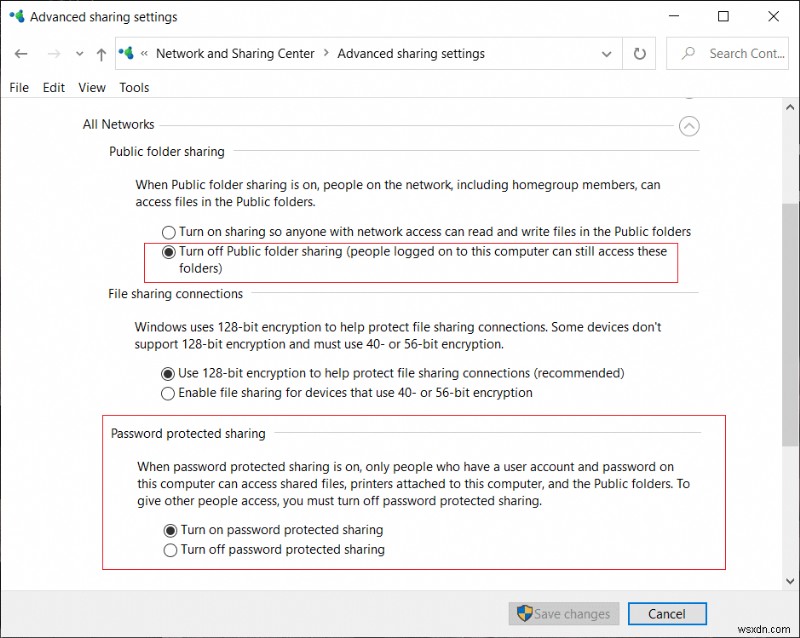Screen dimensions: 800x638
Task: Open the File menu
Action: coord(19,87)
